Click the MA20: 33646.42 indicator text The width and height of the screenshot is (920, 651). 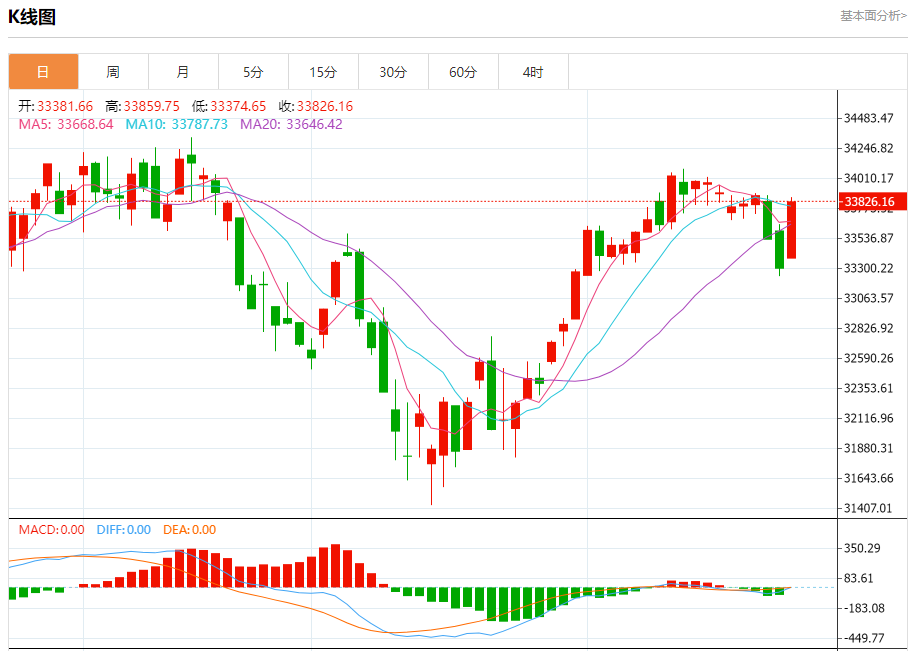[x=291, y=124]
